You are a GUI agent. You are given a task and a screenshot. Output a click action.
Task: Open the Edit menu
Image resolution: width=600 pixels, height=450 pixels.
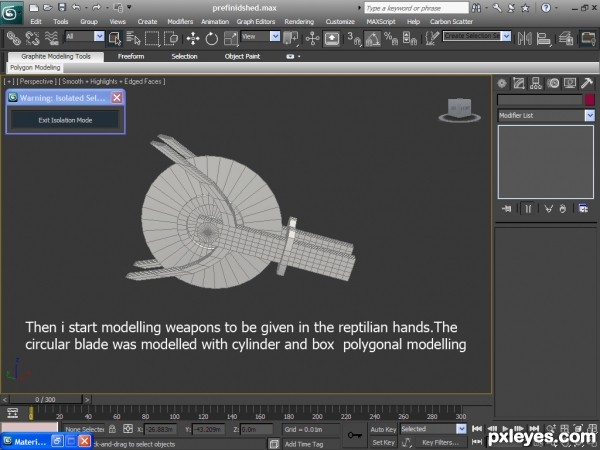coord(36,21)
